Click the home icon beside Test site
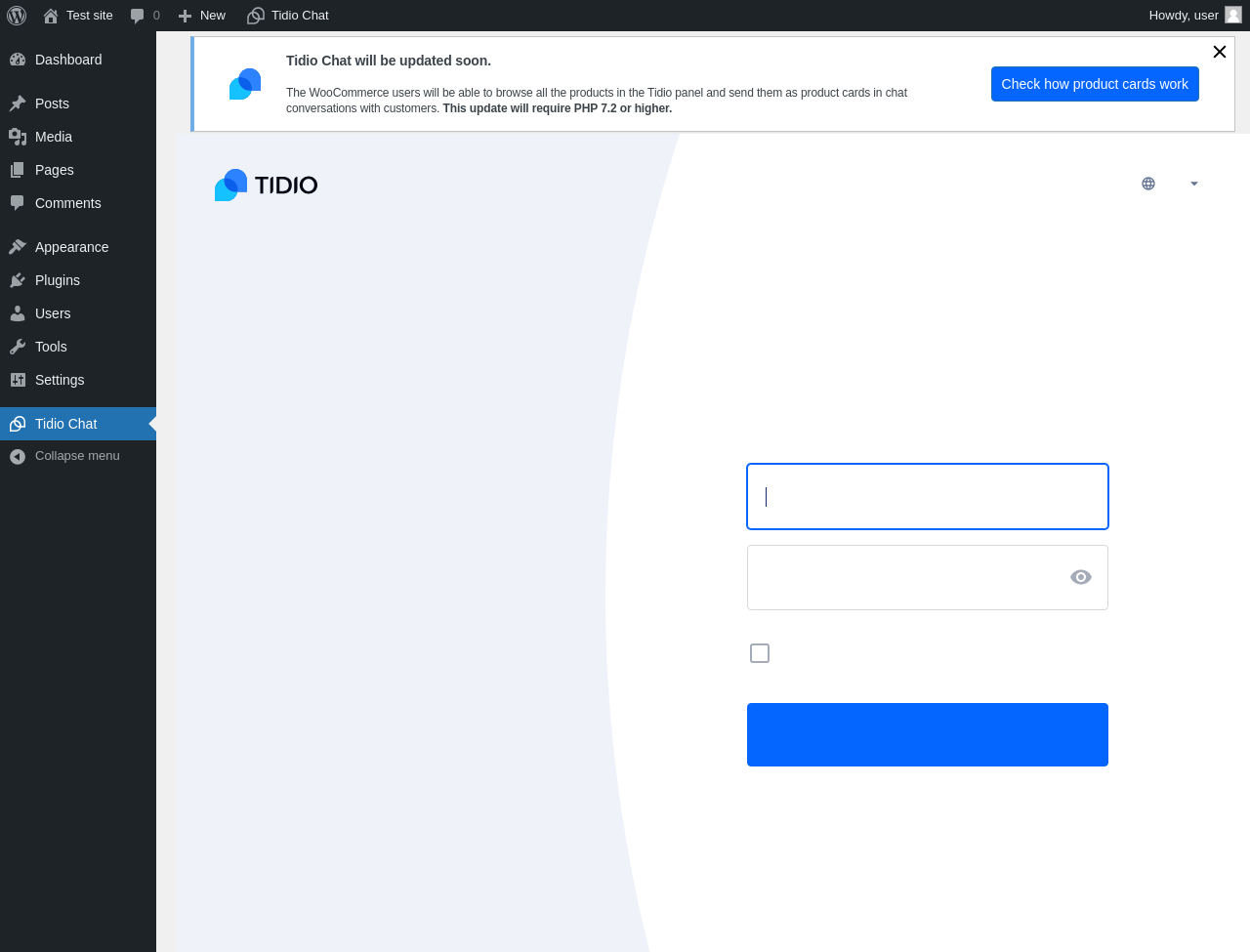The image size is (1250, 952). (51, 16)
